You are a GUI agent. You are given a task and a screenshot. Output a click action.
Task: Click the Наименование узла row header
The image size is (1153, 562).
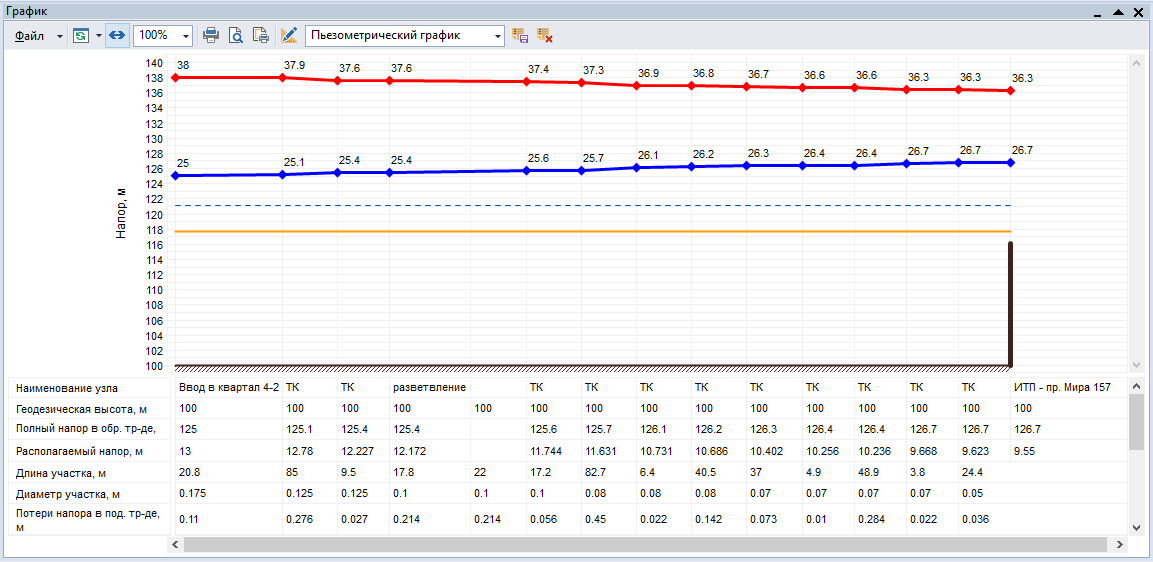click(x=91, y=387)
